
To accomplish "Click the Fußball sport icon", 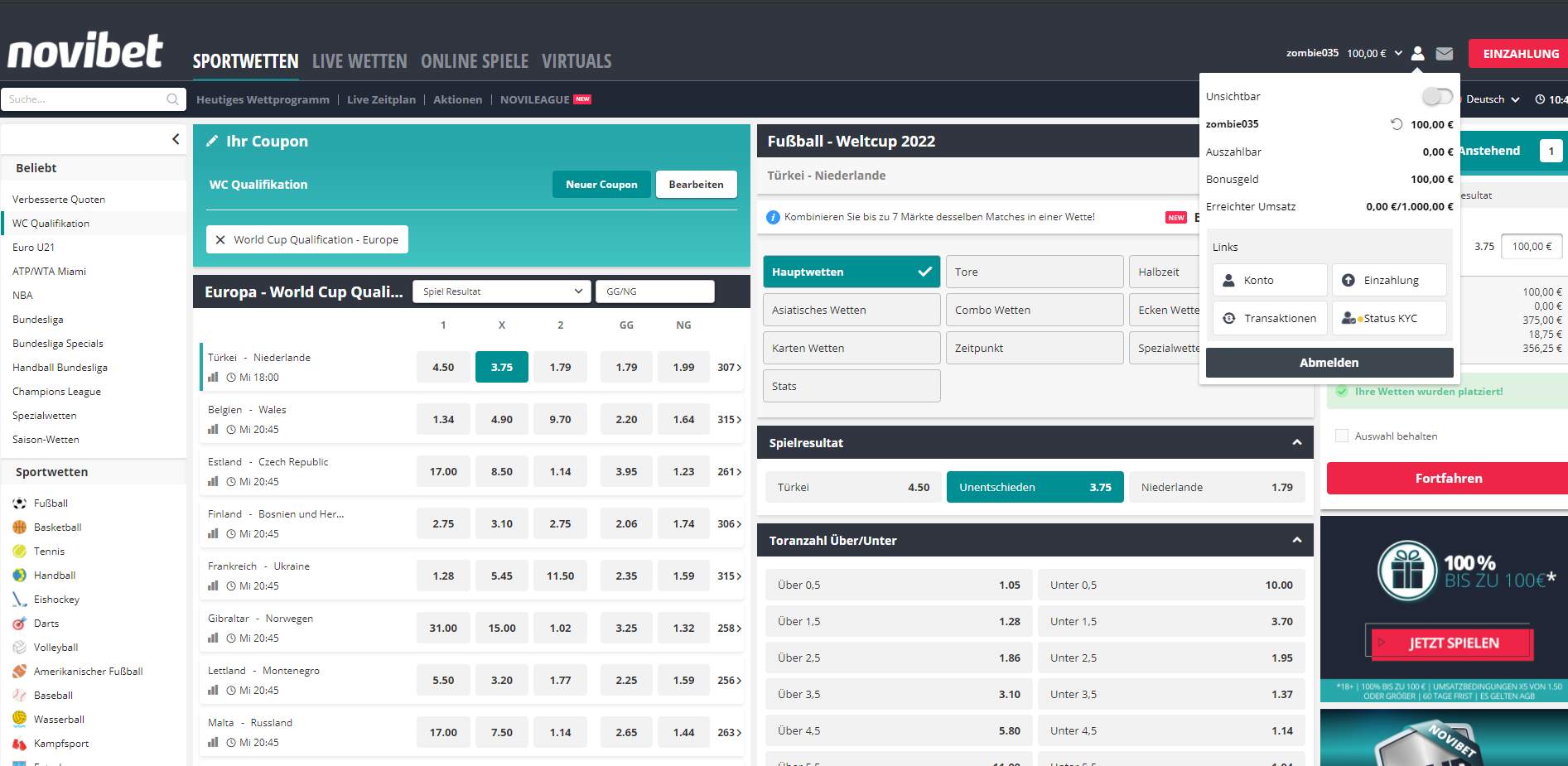I will 20,503.
